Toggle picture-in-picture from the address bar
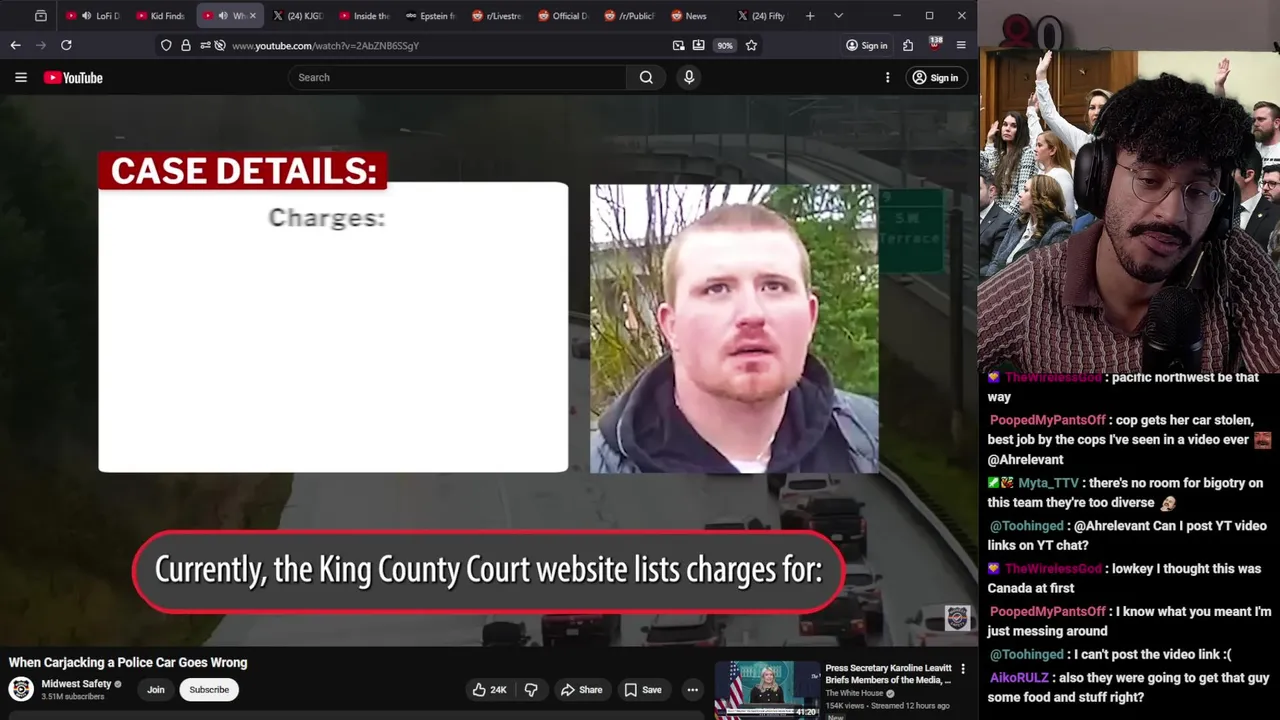This screenshot has height=720, width=1280. (x=678, y=45)
